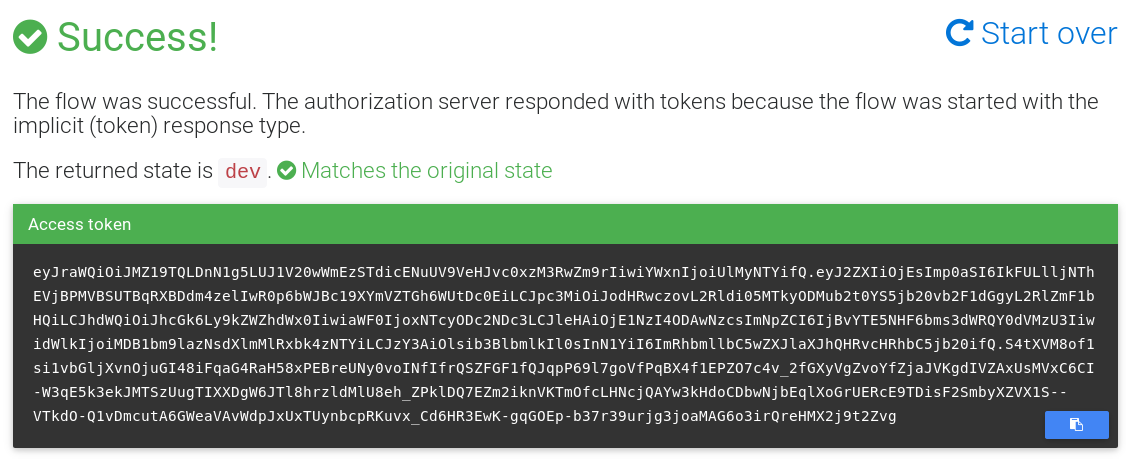Click the small green check beside Matches
Image resolution: width=1126 pixels, height=459 pixels.
[287, 171]
